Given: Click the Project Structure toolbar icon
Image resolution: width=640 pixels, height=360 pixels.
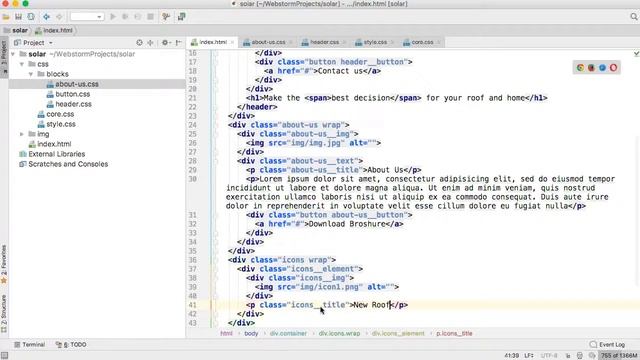Looking at the screenshot, I should point(181,17).
